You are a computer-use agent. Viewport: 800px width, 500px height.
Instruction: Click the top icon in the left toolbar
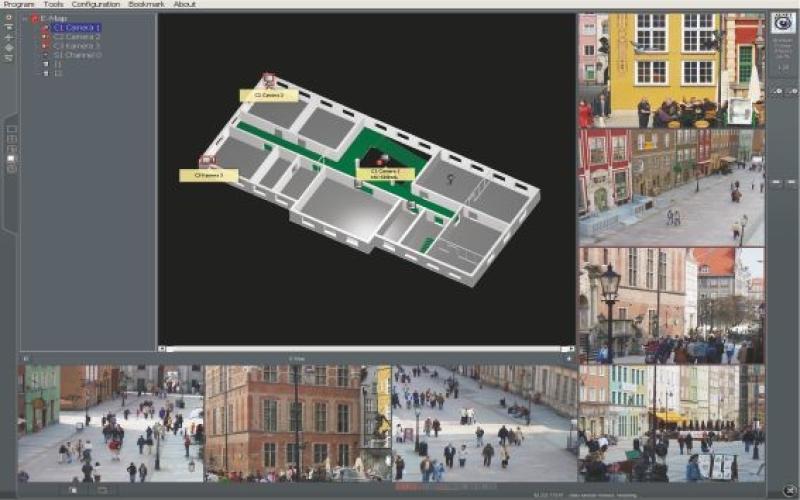point(9,19)
